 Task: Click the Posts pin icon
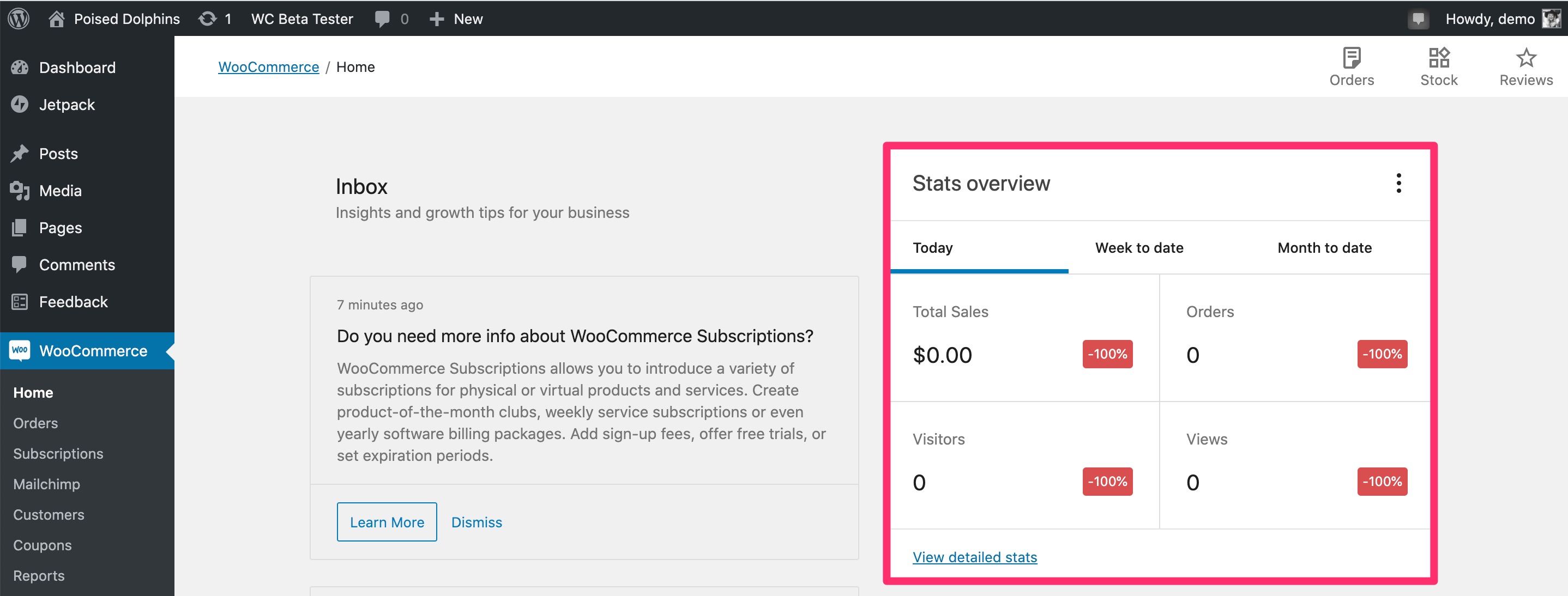point(20,153)
